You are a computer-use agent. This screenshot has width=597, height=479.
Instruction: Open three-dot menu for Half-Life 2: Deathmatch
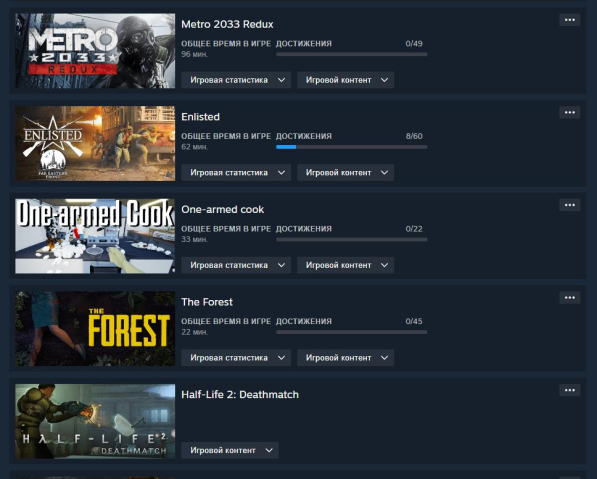pyautogui.click(x=570, y=390)
